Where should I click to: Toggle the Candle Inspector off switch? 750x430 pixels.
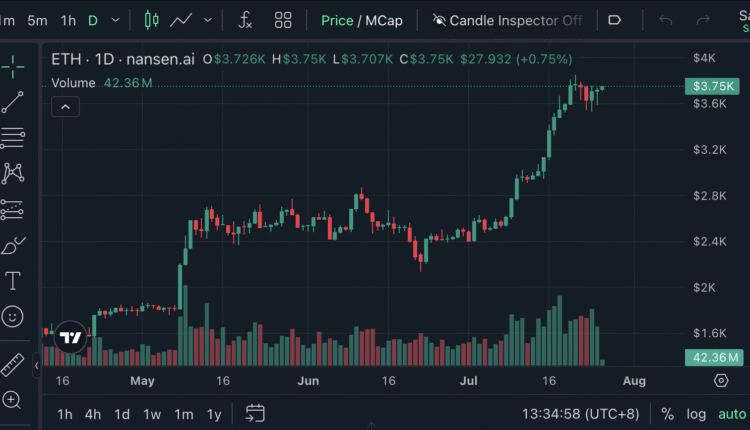[507, 20]
